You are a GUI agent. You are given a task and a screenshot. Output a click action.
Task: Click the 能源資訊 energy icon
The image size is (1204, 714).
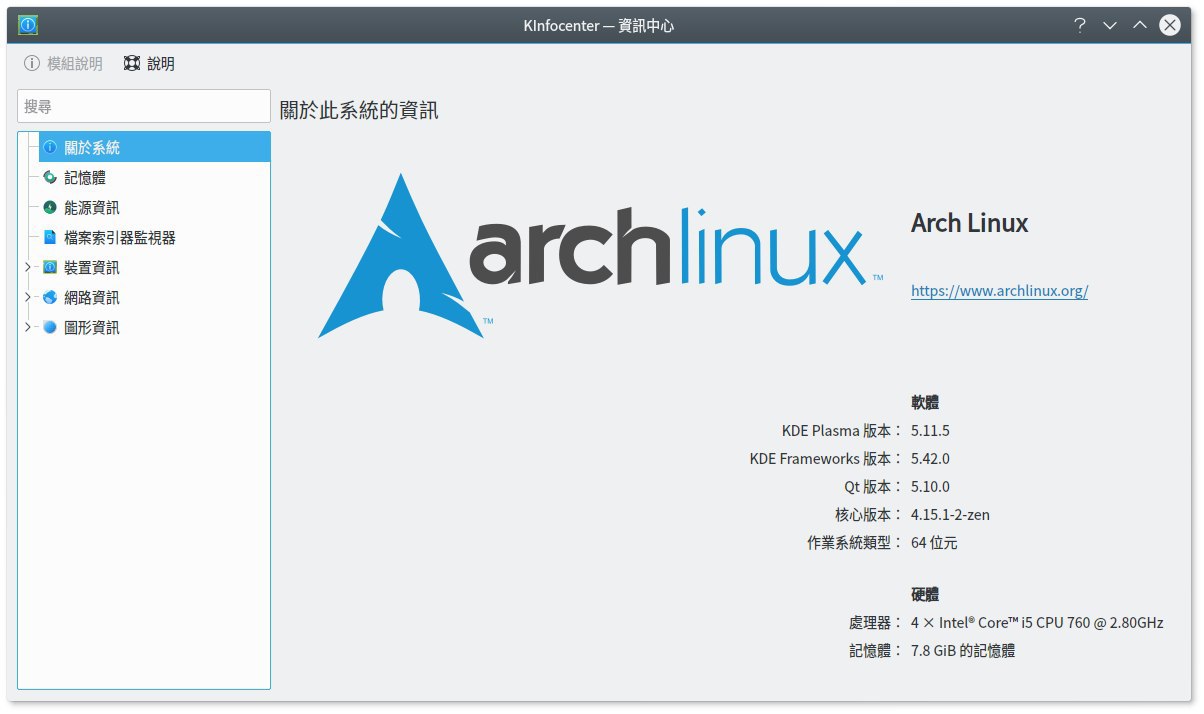(x=50, y=207)
